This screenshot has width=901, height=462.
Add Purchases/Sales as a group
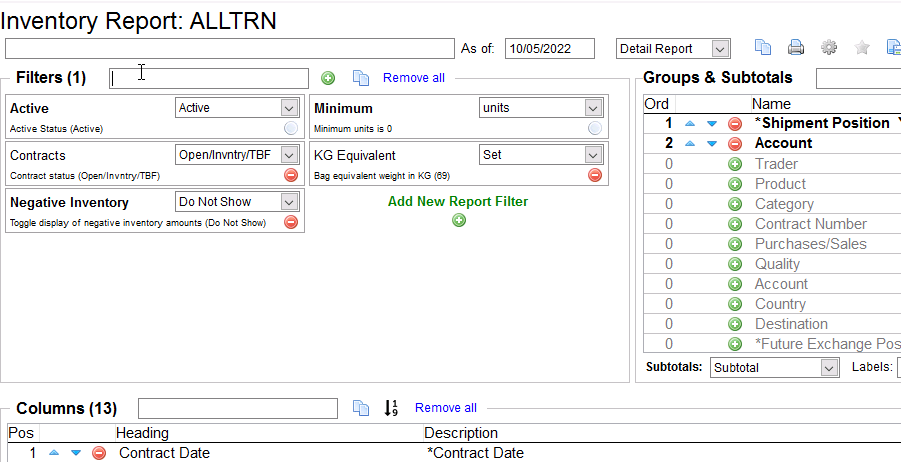[734, 244]
